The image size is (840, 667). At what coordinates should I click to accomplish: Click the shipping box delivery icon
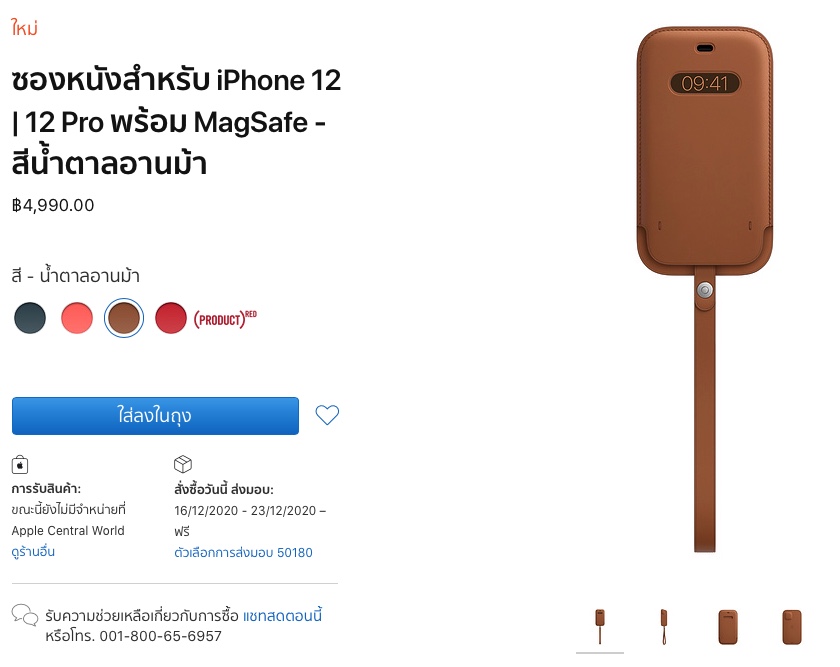pyautogui.click(x=183, y=464)
